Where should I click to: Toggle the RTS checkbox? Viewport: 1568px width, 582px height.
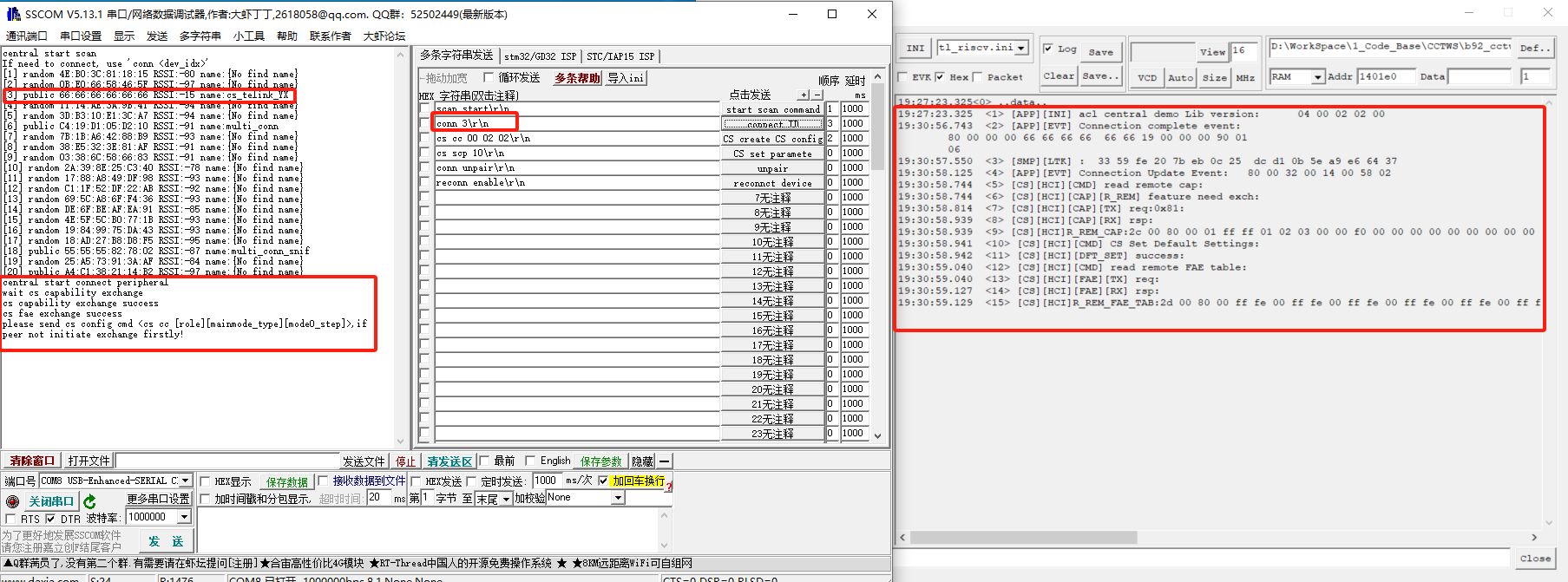[x=10, y=519]
